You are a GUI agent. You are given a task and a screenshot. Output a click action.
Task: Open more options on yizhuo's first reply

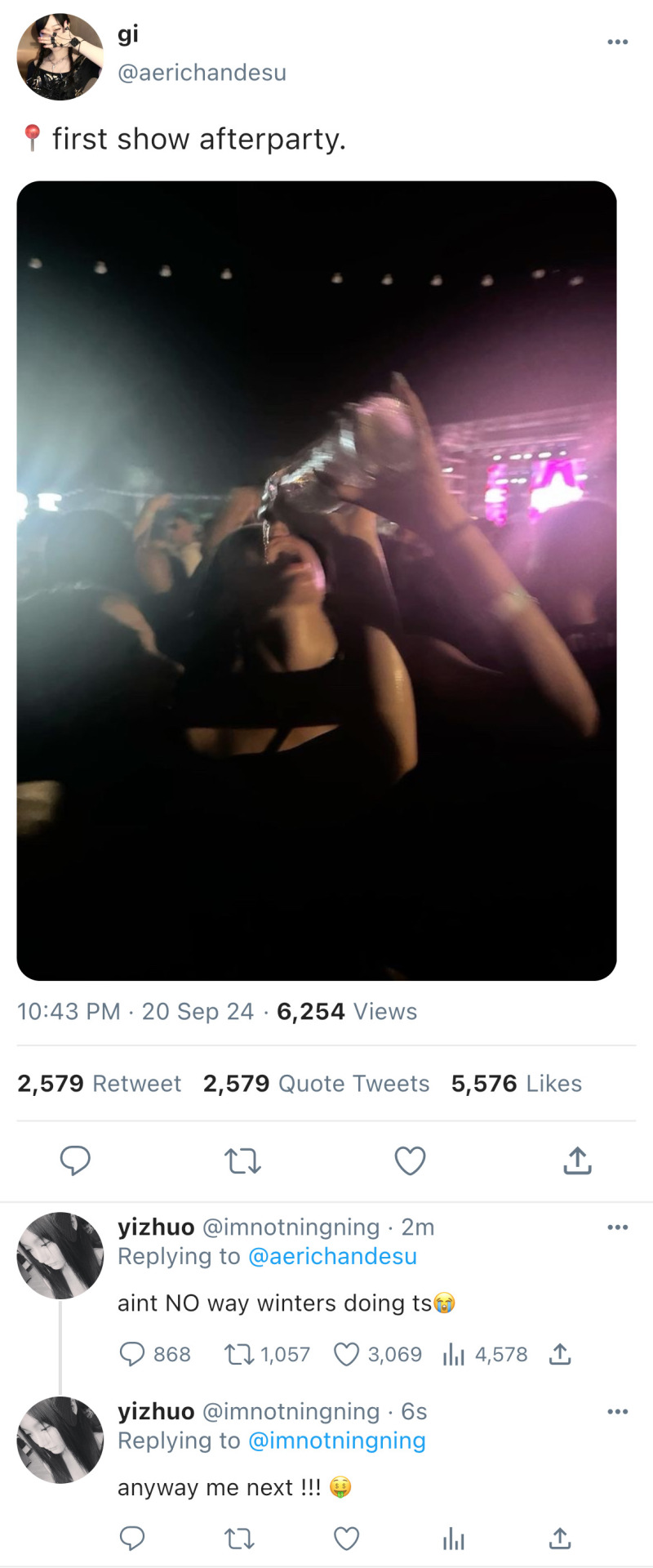coord(617,1227)
